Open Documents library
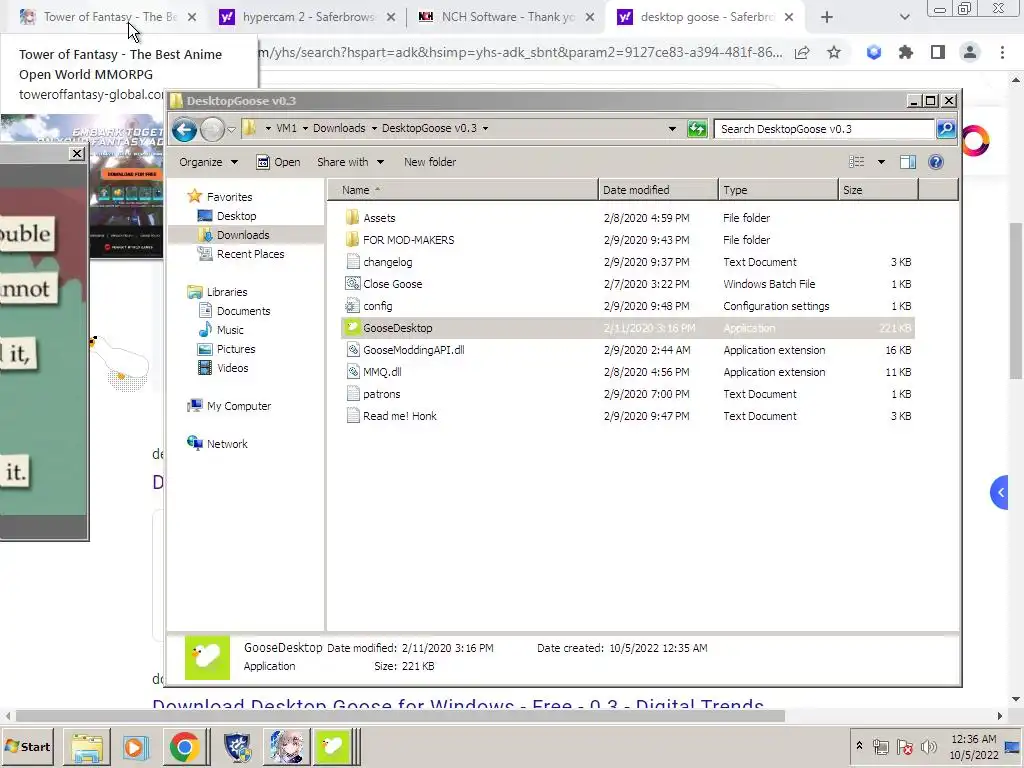This screenshot has width=1024, height=768. [x=234, y=312]
